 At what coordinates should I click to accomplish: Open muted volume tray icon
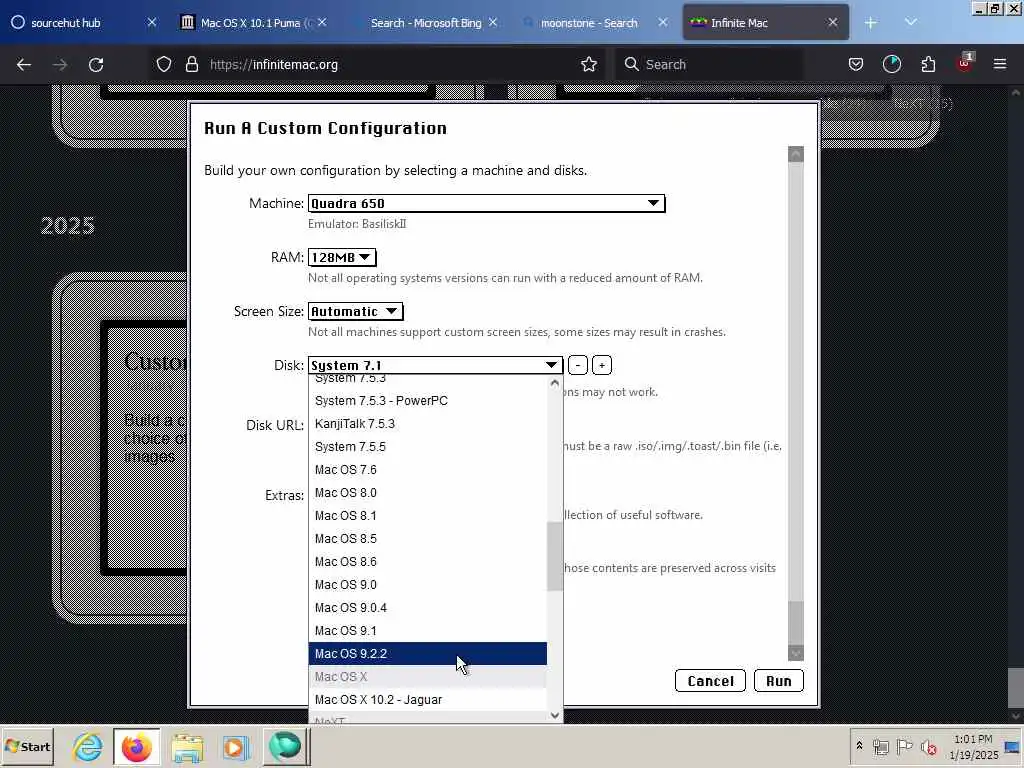pyautogui.click(x=928, y=746)
